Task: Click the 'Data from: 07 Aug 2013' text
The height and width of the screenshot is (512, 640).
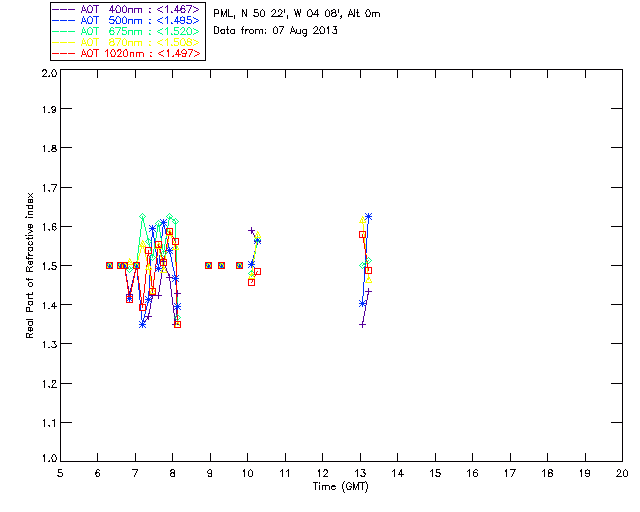Action: 276,31
